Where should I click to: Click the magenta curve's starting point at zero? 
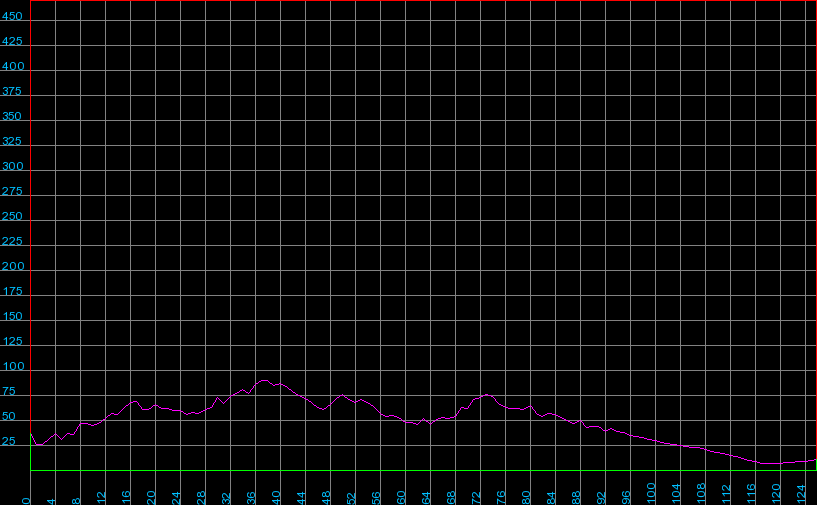(x=31, y=434)
